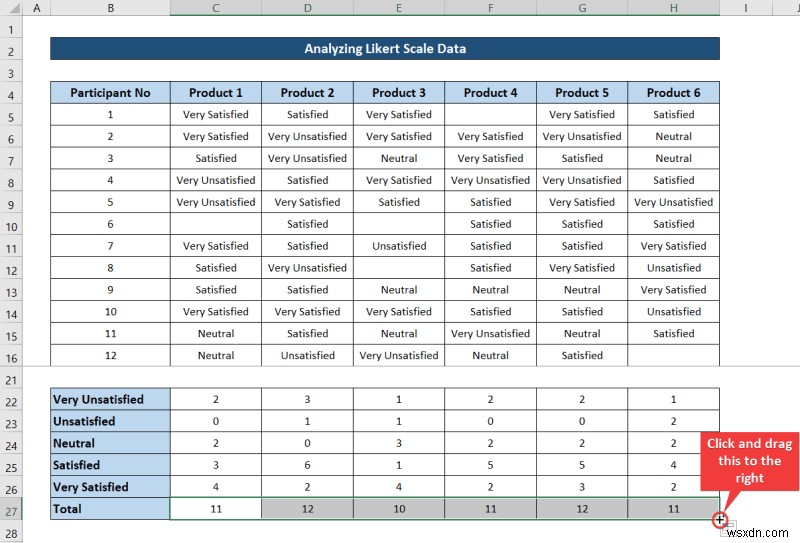800x543 pixels.
Task: Select column D header
Action: pyautogui.click(x=307, y=8)
